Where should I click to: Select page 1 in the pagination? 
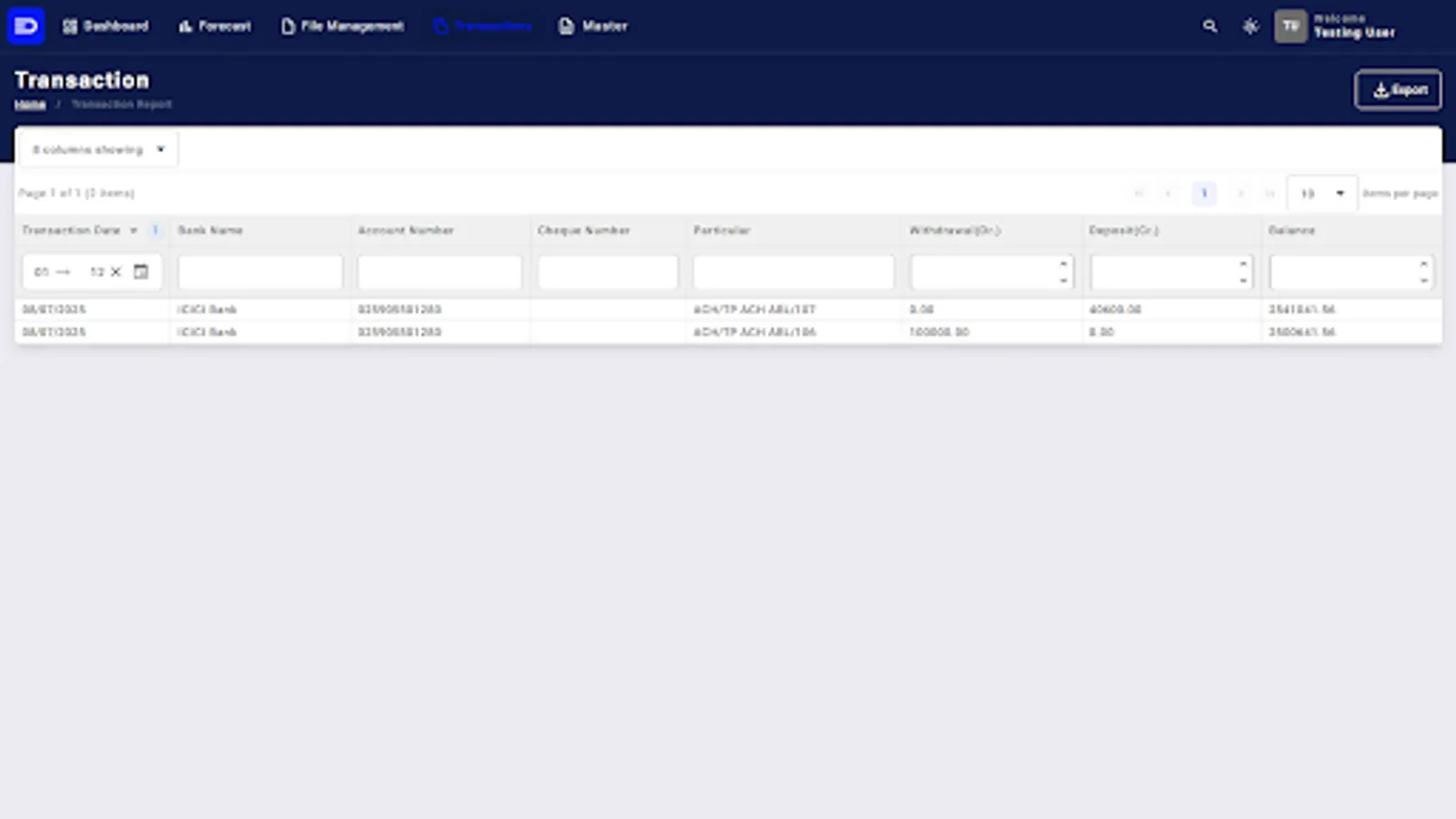point(1204,193)
